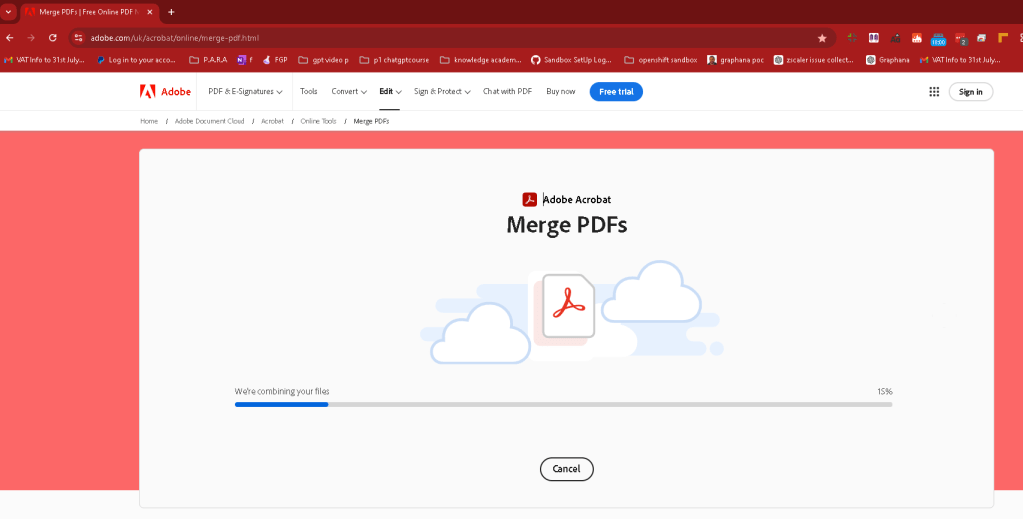The image size is (1023, 519).
Task: Select the Merge PDFs browser tab
Action: (88, 12)
